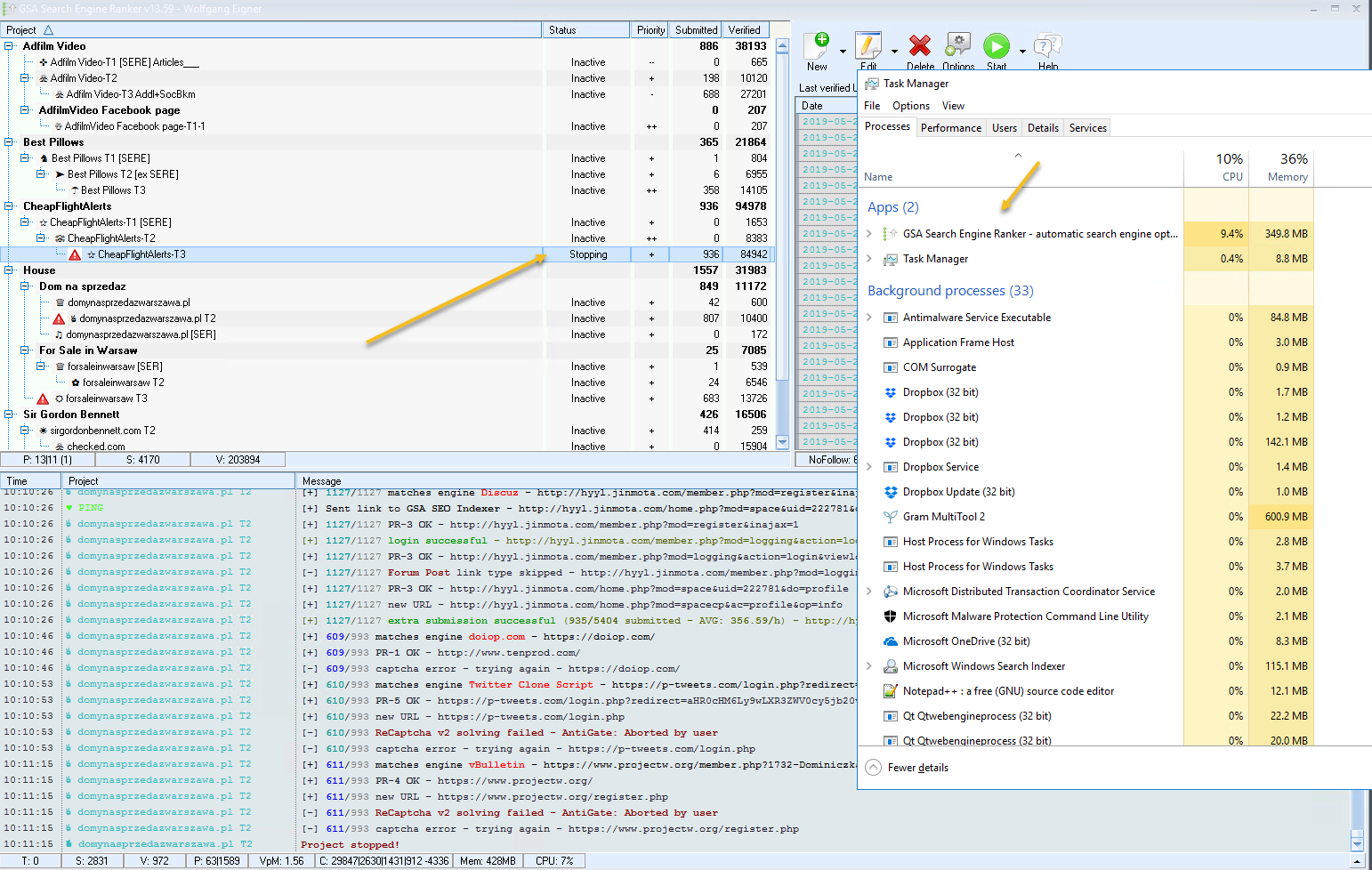The height and width of the screenshot is (870, 1372).
Task: Select the Best Pillows T3 project
Action: tap(113, 190)
